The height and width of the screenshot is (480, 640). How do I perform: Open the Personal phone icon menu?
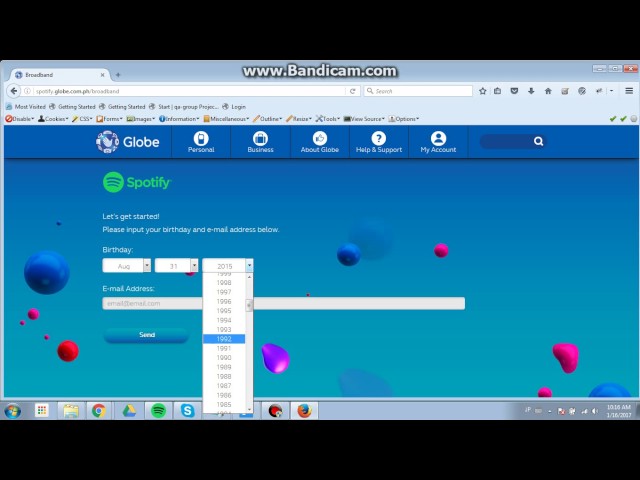201,142
